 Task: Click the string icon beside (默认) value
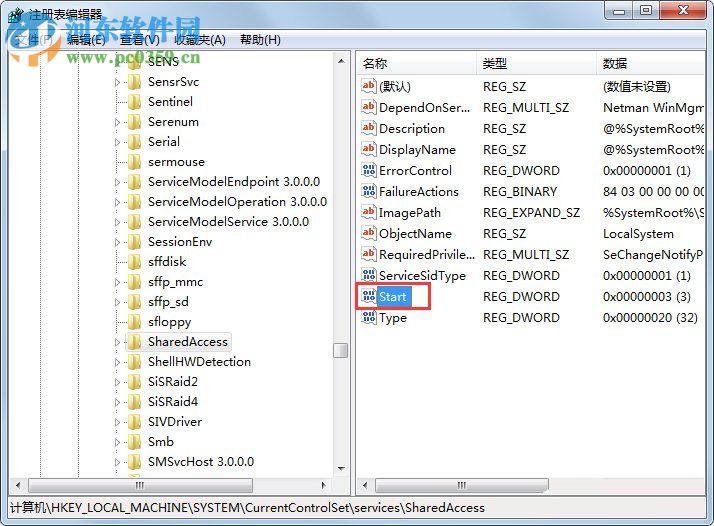tap(368, 86)
